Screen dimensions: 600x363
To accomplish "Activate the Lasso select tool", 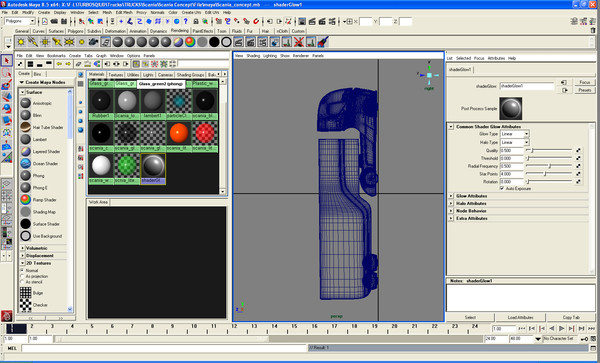I will pyautogui.click(x=7, y=73).
